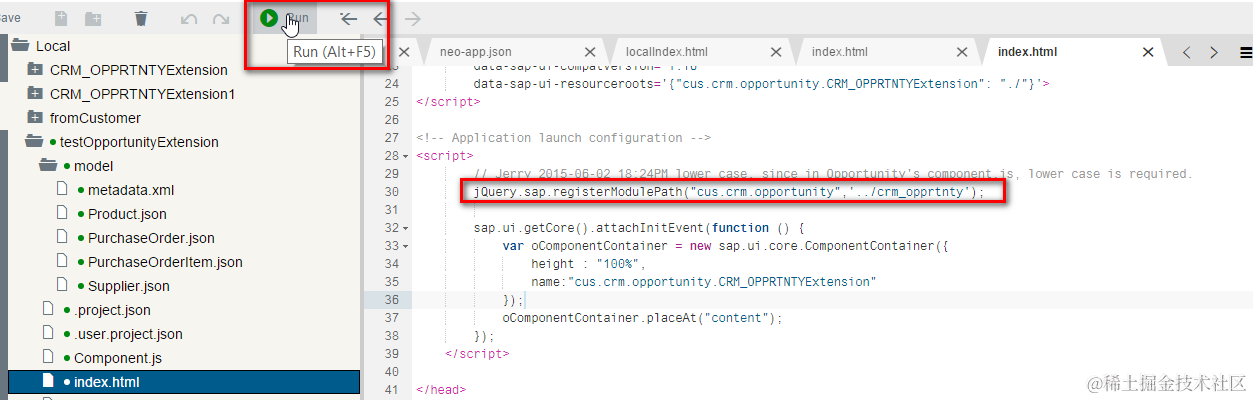Viewport: 1253px width, 400px height.
Task: Expand the fromCustomer project plus icon
Action: point(35,117)
